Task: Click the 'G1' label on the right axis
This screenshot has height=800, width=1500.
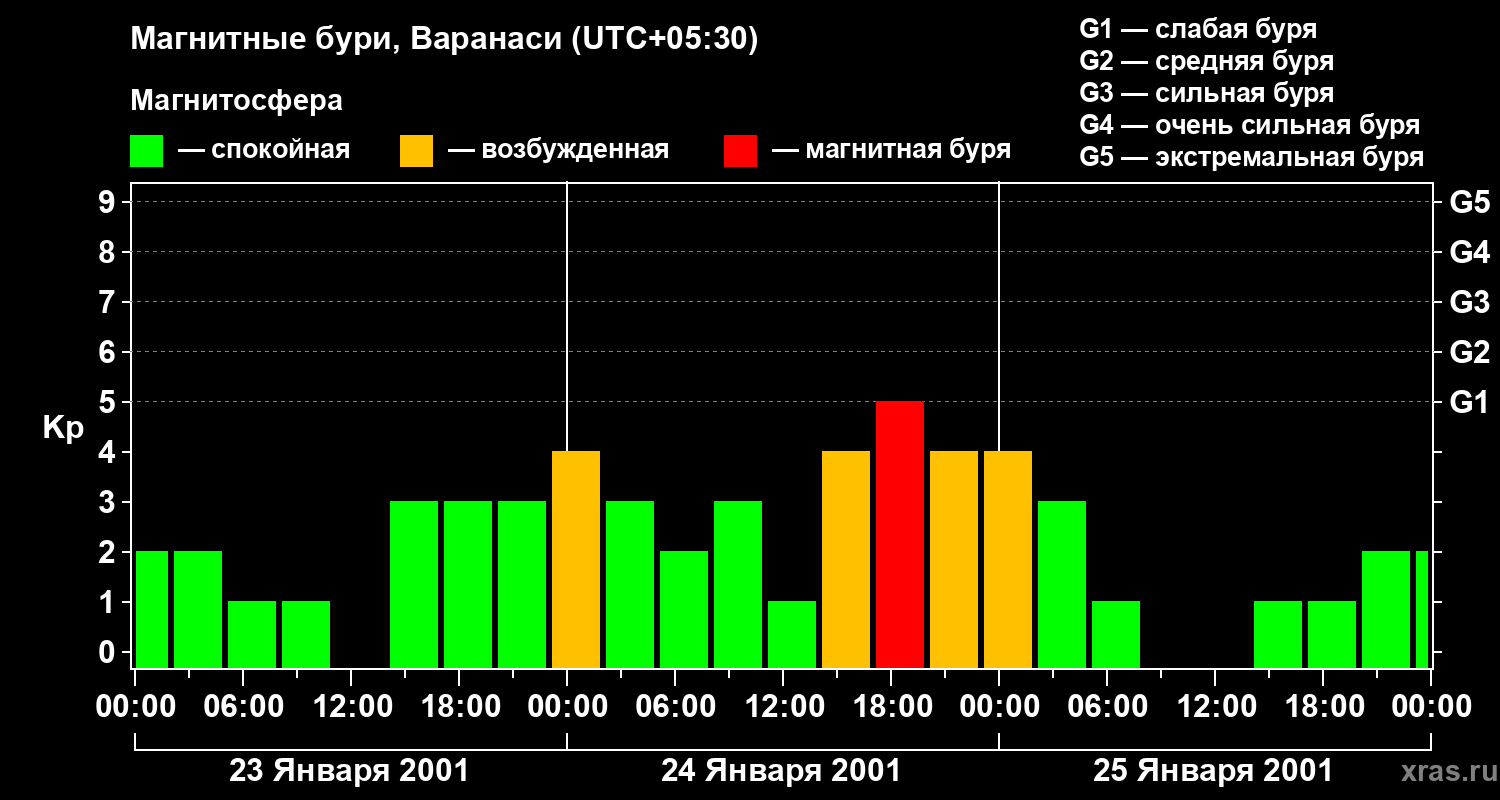Action: [1470, 402]
